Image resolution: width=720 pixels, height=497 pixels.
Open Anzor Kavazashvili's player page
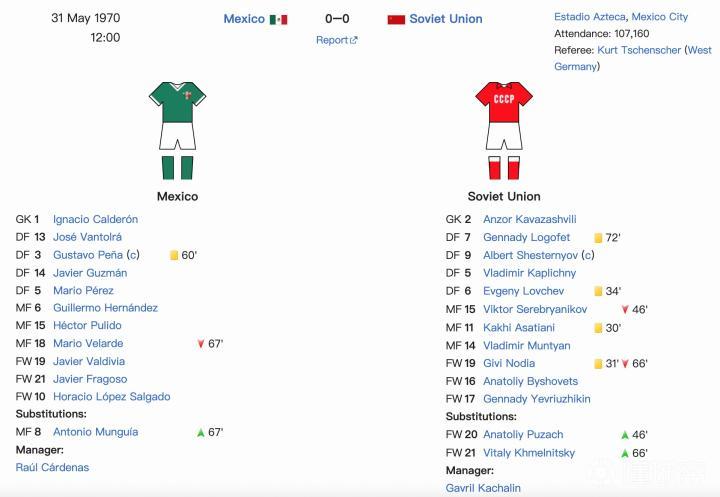coord(529,219)
